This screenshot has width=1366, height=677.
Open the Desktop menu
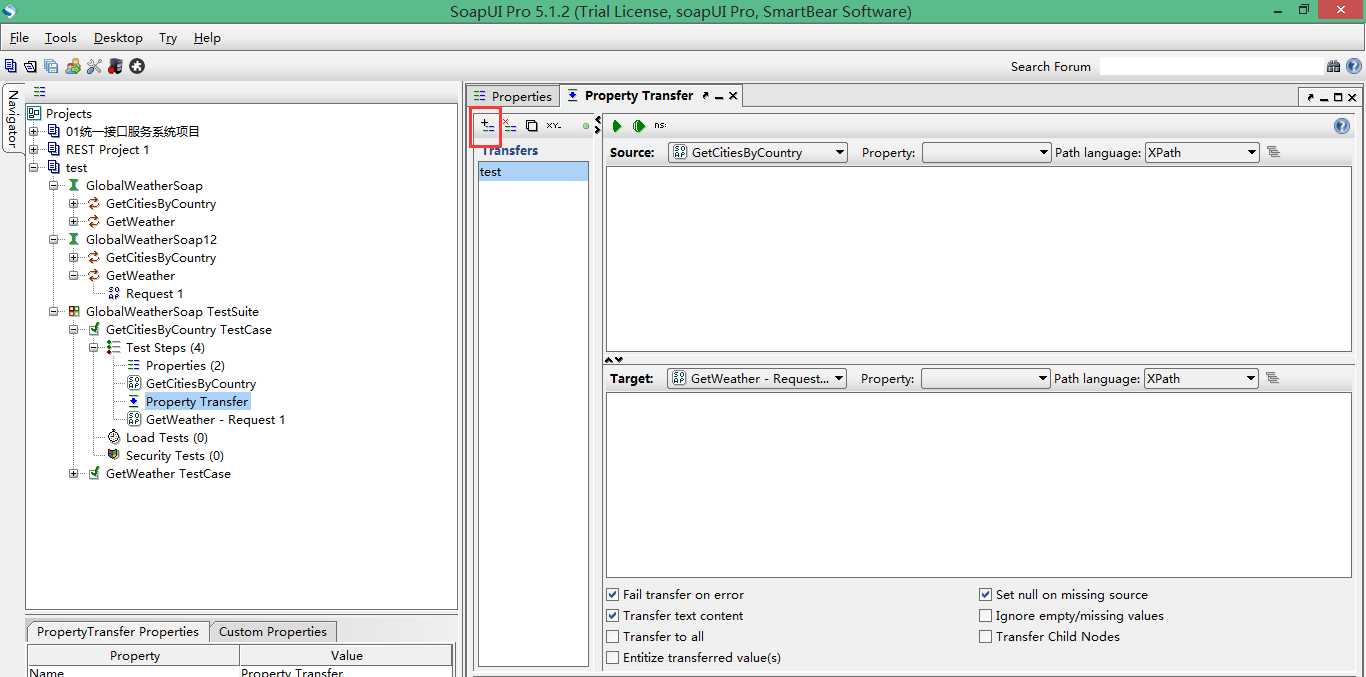[118, 37]
